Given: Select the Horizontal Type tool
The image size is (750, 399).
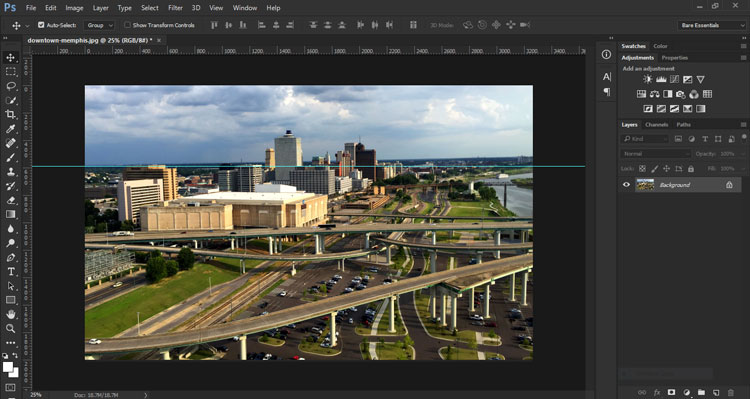Looking at the screenshot, I should (x=11, y=272).
